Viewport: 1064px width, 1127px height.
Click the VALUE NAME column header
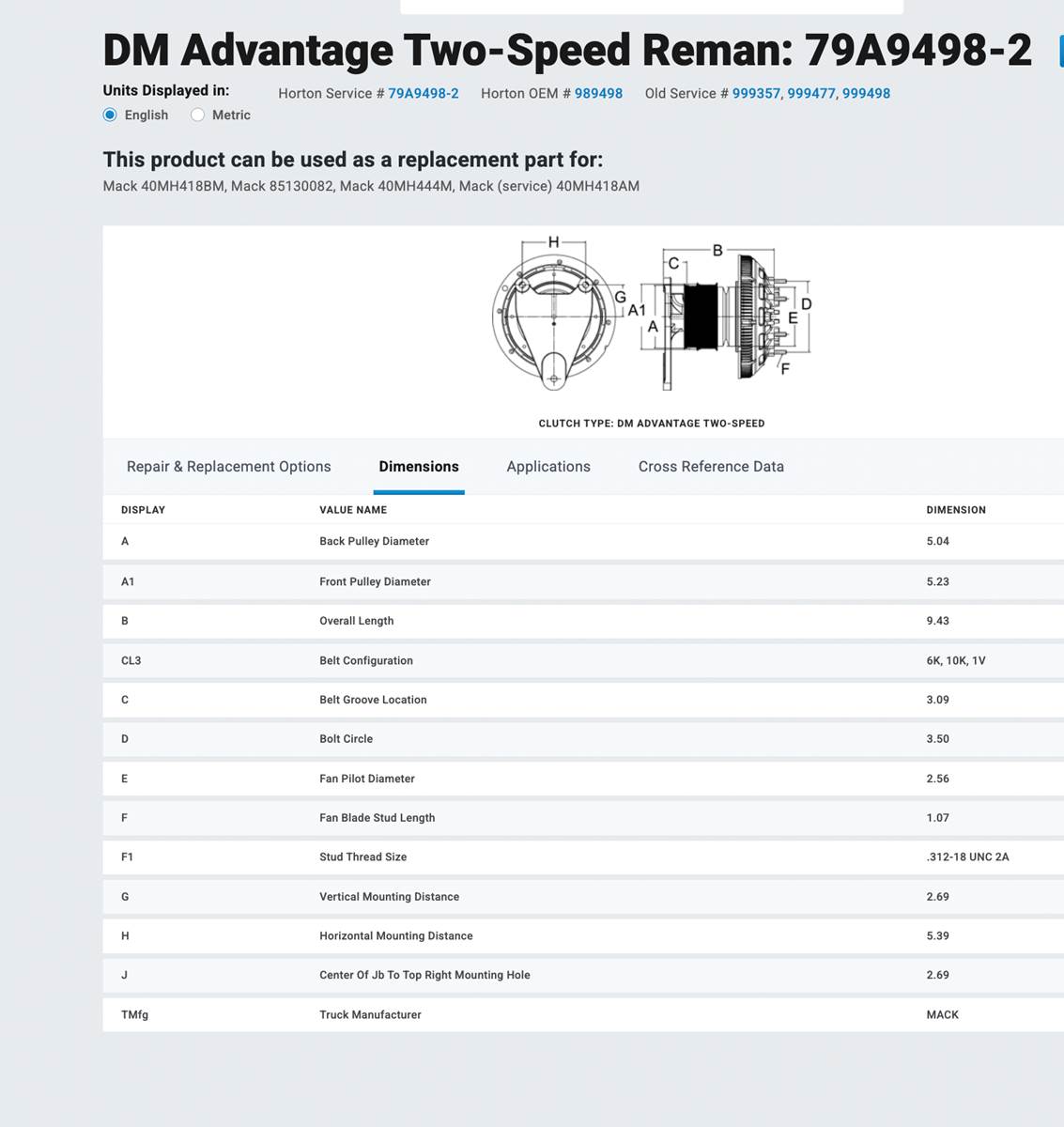pos(353,510)
